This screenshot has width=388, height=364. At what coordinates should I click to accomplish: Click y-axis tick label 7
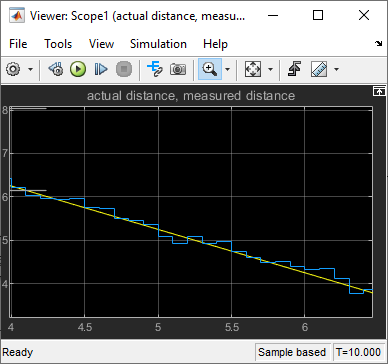(x=5, y=154)
